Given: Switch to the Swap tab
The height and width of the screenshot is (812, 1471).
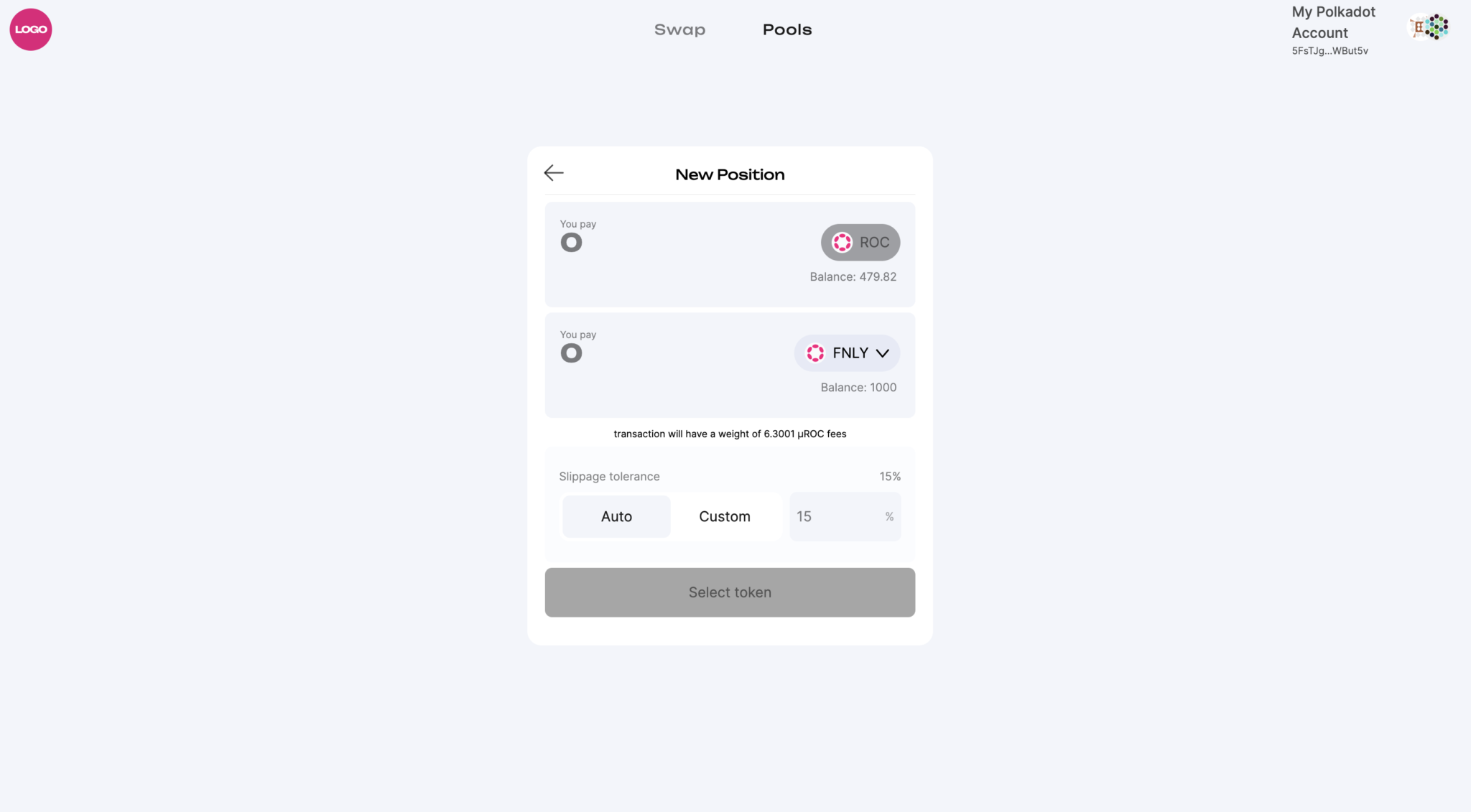Looking at the screenshot, I should pos(679,29).
